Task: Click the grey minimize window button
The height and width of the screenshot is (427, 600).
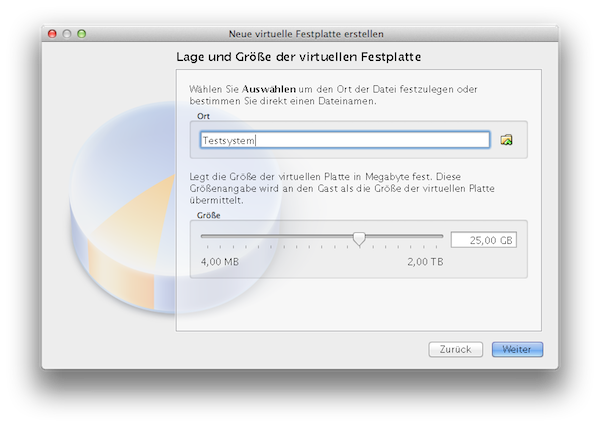Action: 67,34
